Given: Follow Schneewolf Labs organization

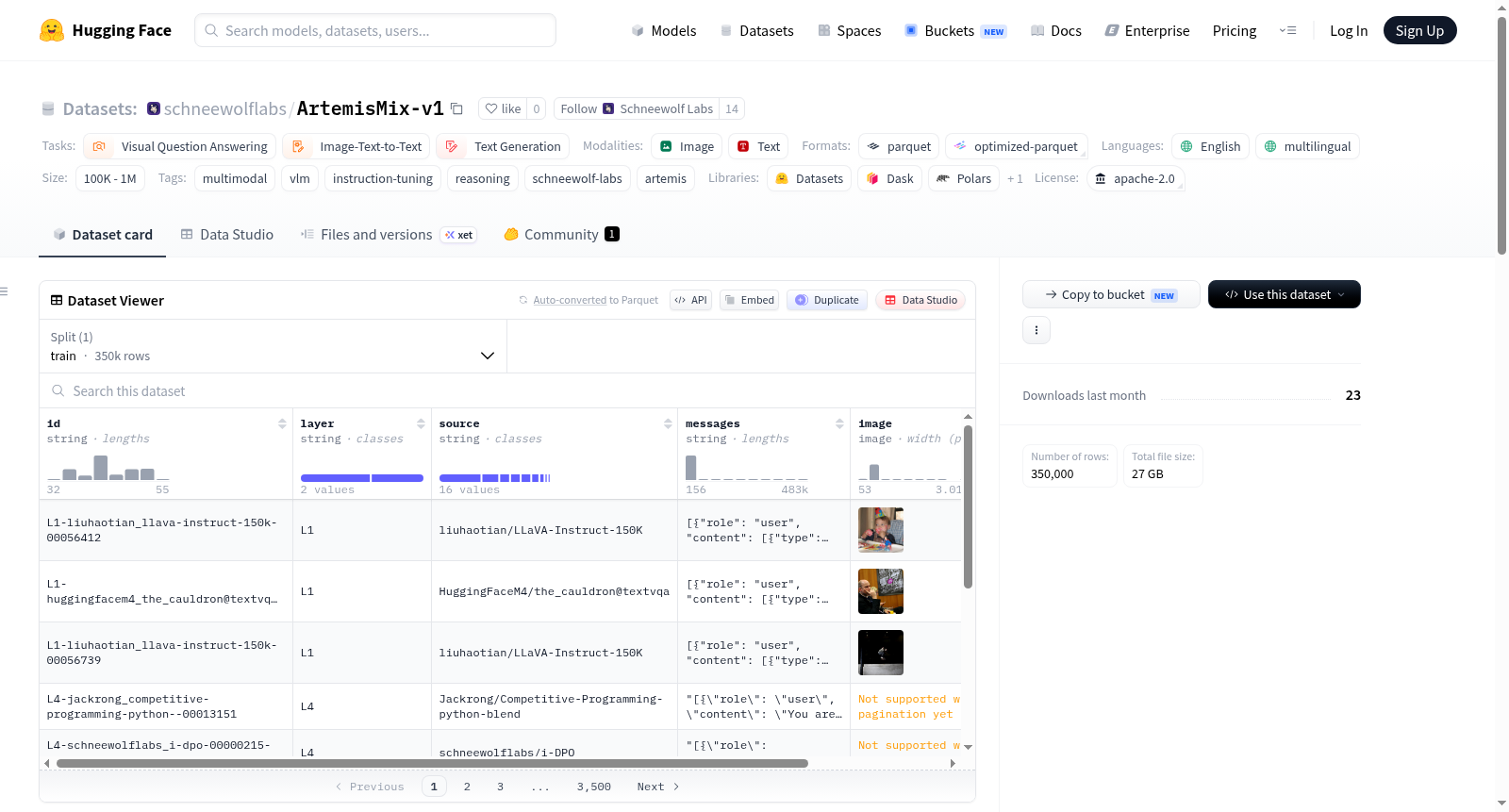Looking at the screenshot, I should (637, 108).
